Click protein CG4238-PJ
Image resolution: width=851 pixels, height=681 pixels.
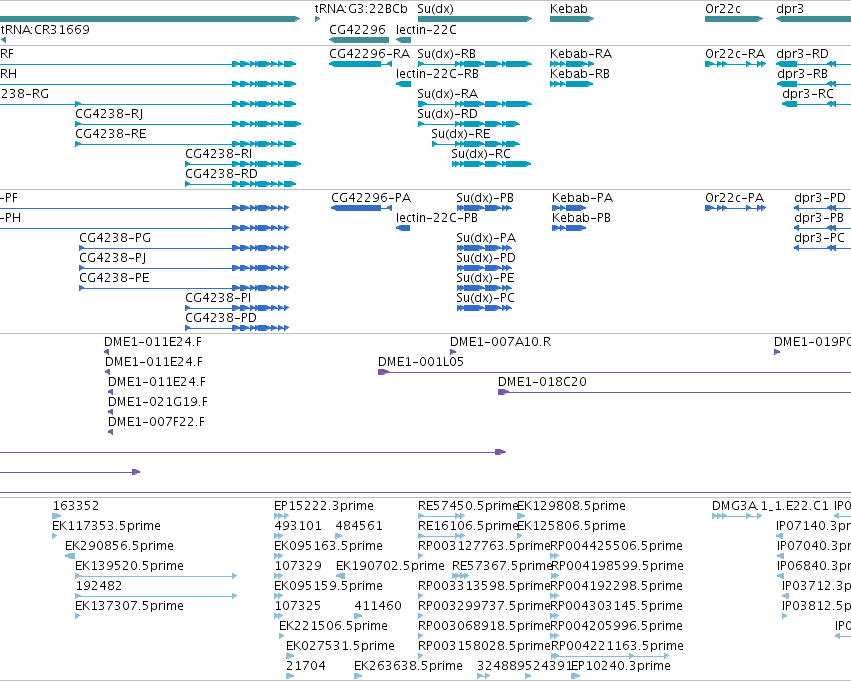(x=112, y=258)
